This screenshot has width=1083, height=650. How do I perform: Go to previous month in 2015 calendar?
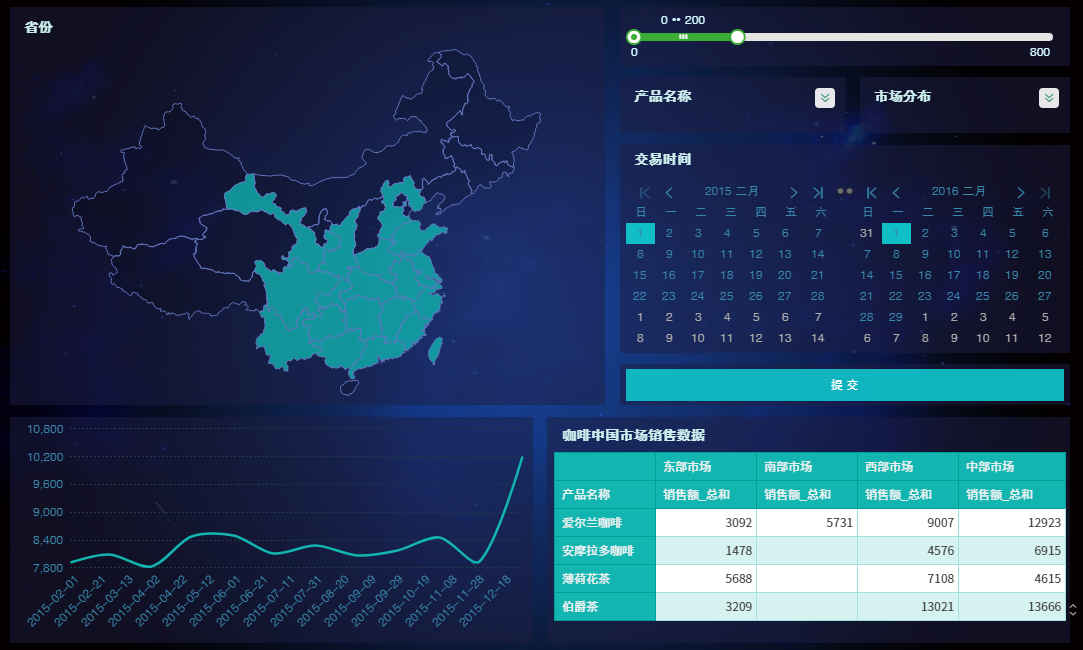tap(669, 192)
